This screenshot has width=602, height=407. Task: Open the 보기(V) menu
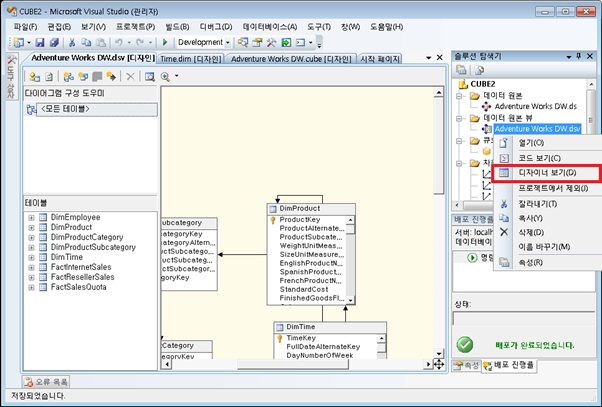[x=93, y=27]
